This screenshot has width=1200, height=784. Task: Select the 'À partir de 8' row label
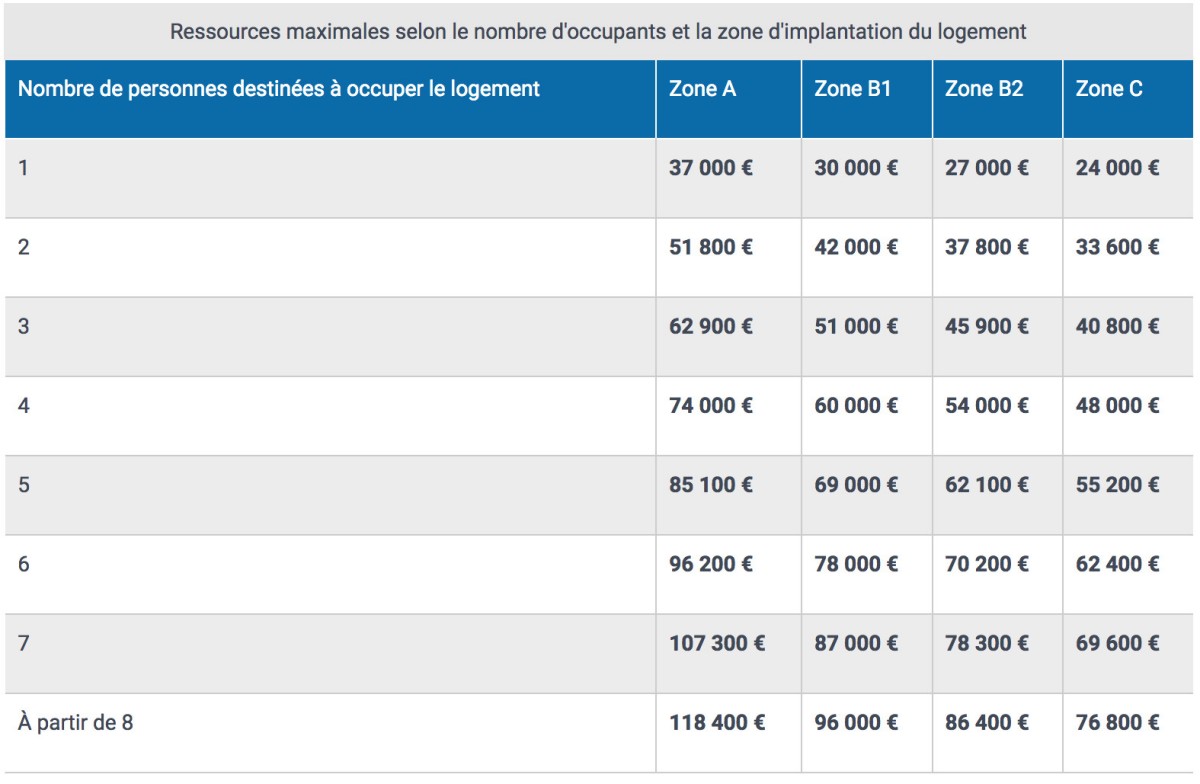click(x=76, y=722)
